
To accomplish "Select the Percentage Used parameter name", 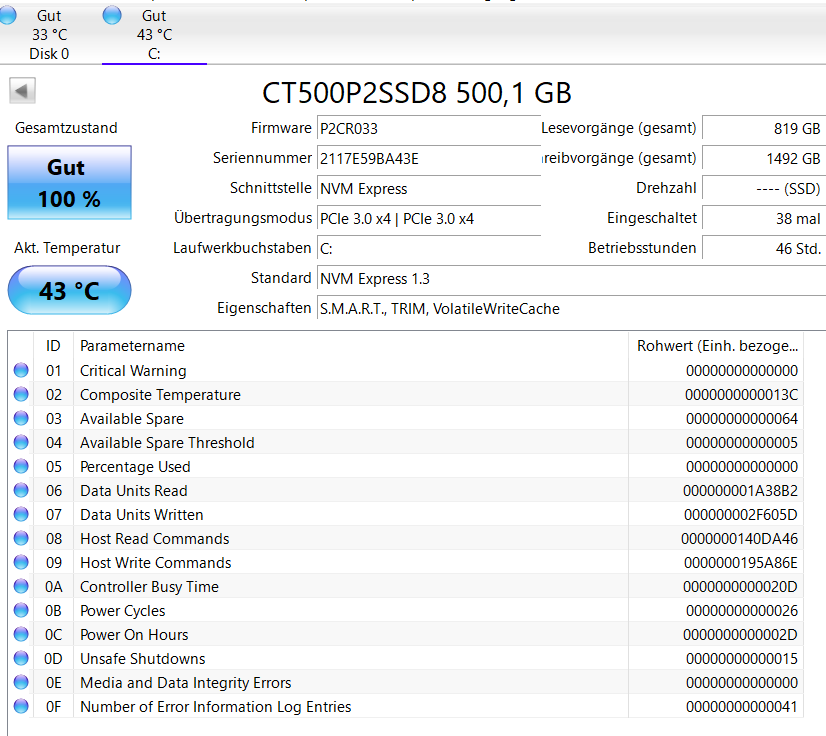I will coord(135,467).
